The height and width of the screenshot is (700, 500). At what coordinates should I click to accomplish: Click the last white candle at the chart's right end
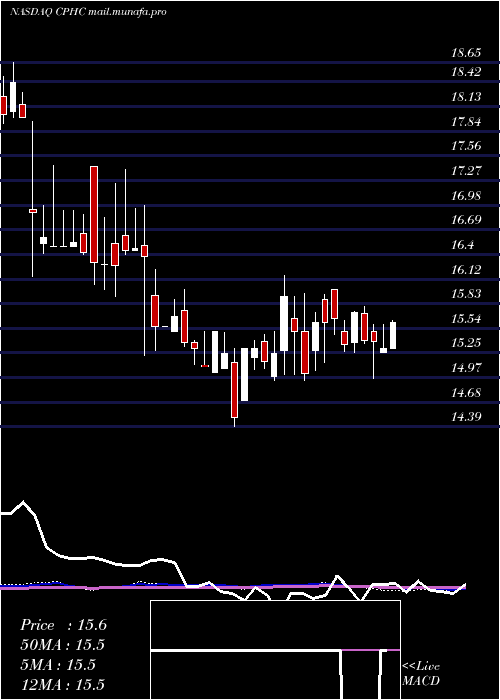393,335
